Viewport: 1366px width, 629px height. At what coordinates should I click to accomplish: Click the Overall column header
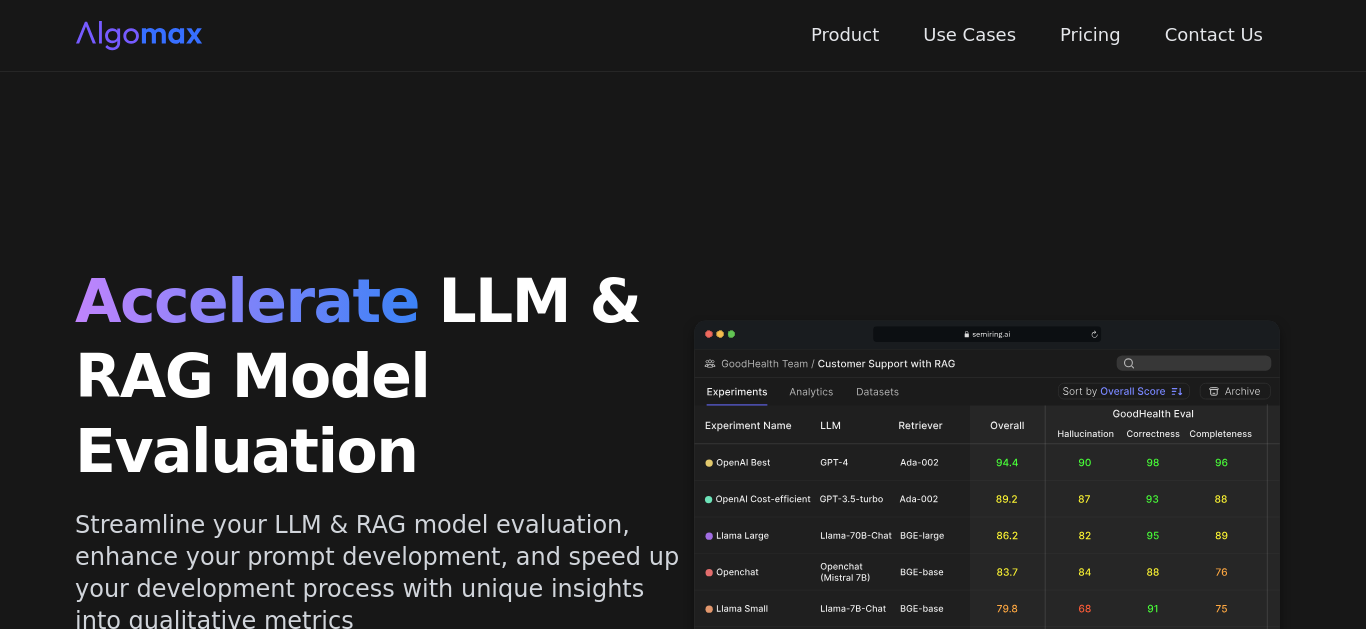pyautogui.click(x=1007, y=426)
